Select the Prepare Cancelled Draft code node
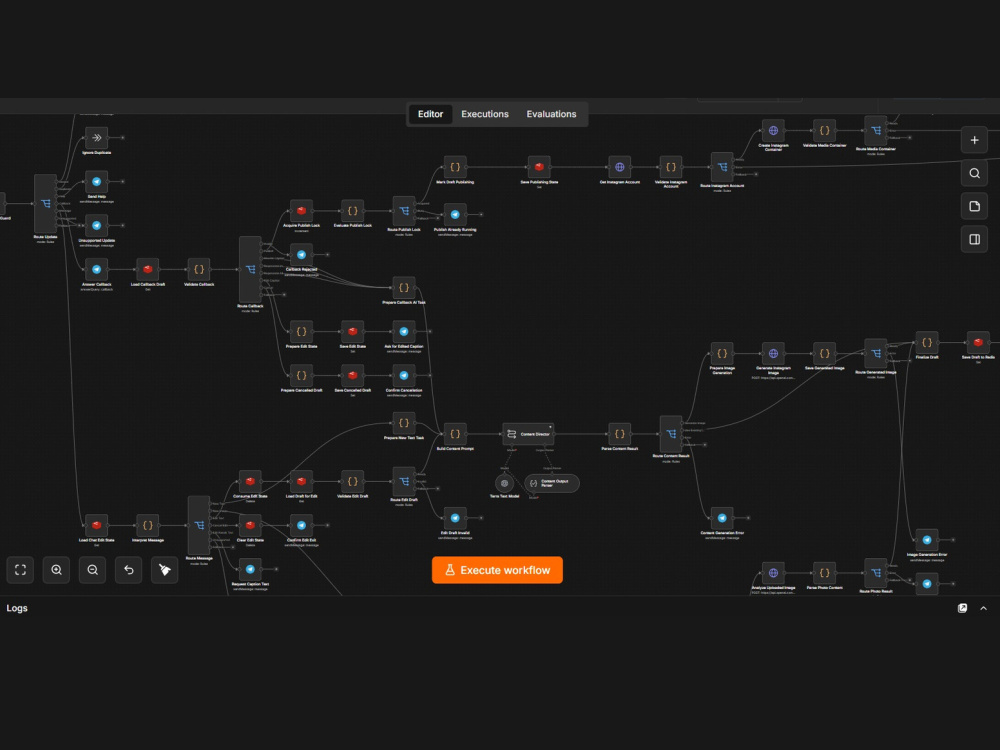This screenshot has height=750, width=1000. pyautogui.click(x=301, y=376)
